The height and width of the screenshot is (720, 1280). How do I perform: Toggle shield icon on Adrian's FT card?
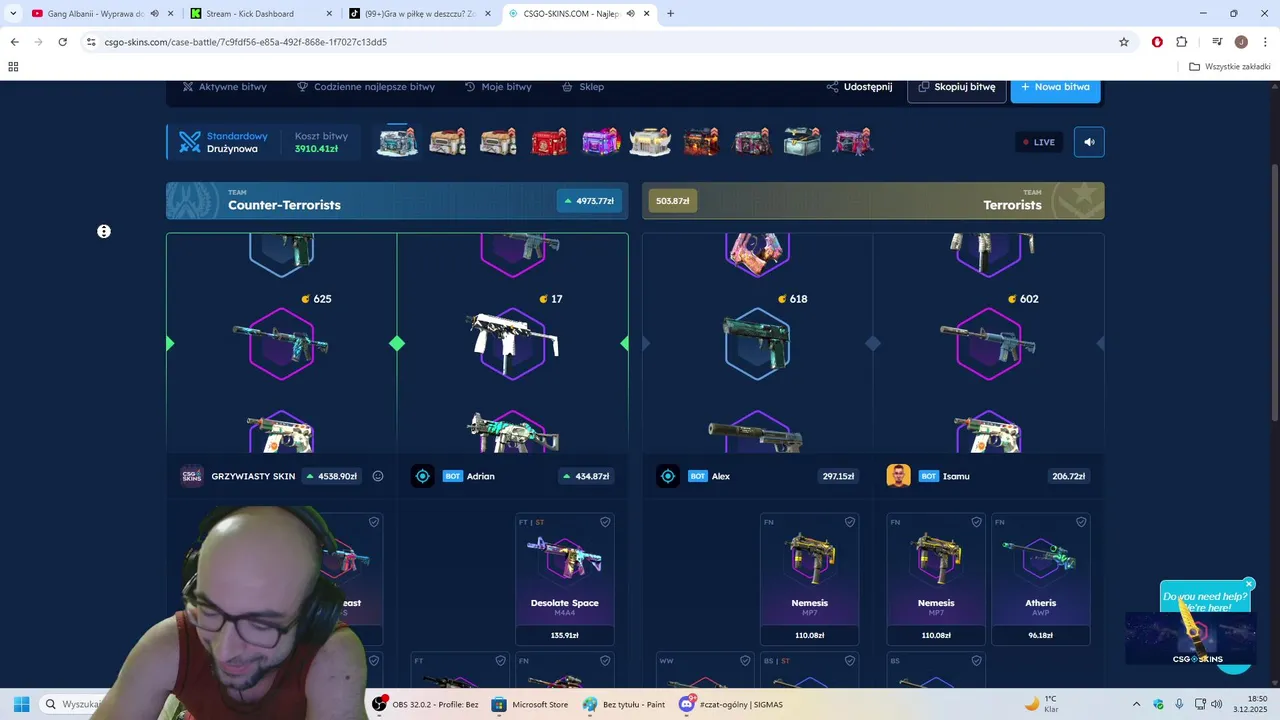point(500,660)
